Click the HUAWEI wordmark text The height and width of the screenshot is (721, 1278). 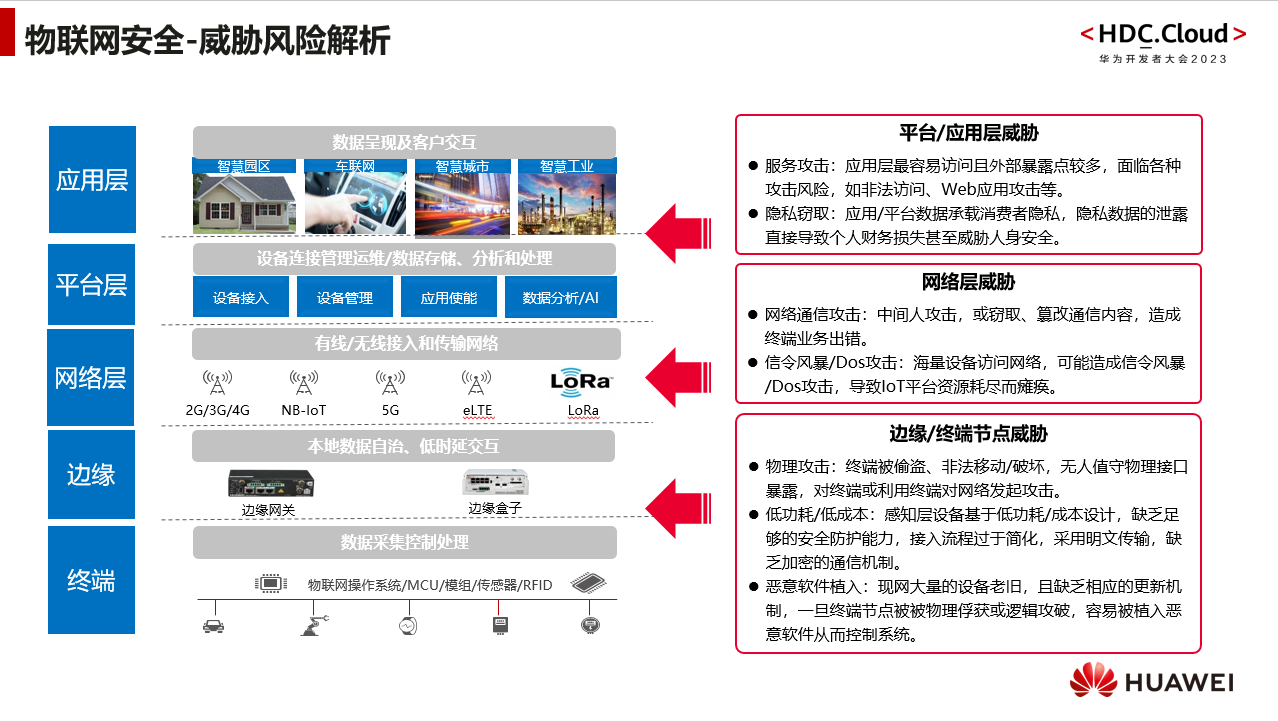tap(1180, 683)
